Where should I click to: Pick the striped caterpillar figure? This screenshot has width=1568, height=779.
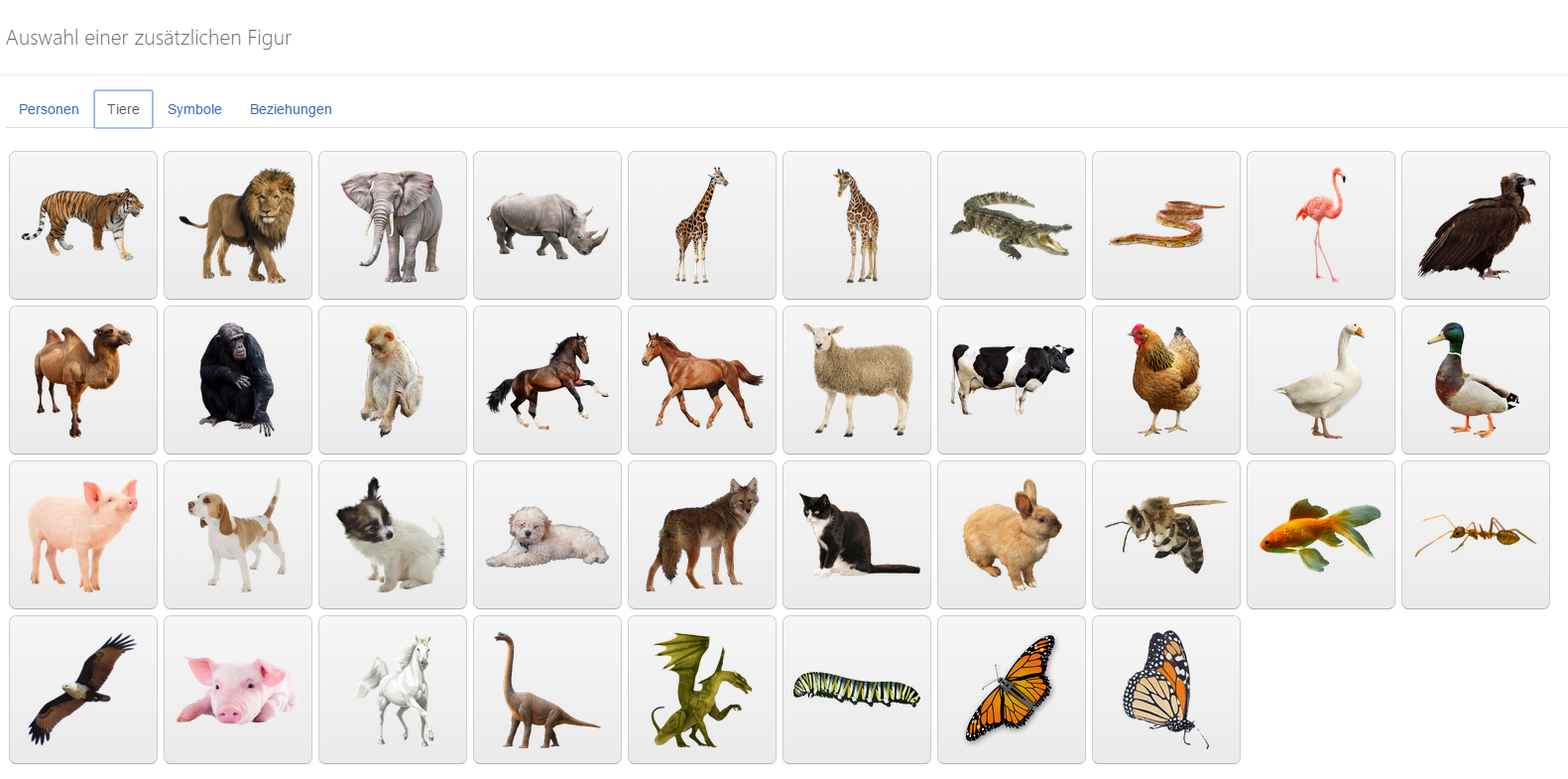pyautogui.click(x=857, y=690)
